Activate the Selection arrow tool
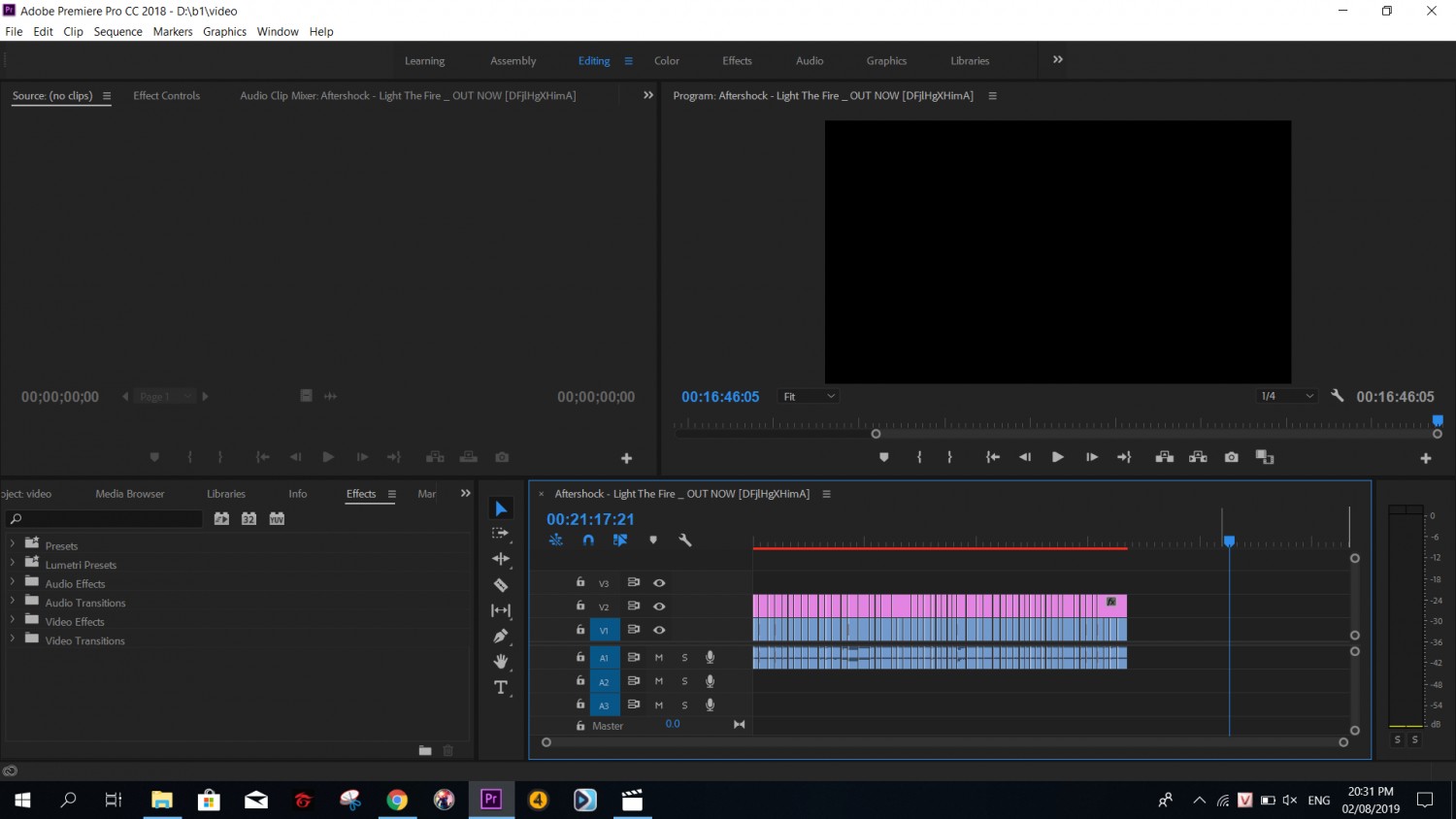1456x819 pixels. pyautogui.click(x=501, y=508)
